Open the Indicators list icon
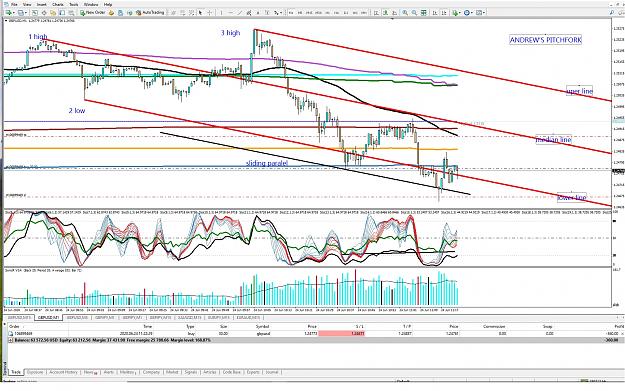This screenshot has width=625, height=391. tap(455, 13)
